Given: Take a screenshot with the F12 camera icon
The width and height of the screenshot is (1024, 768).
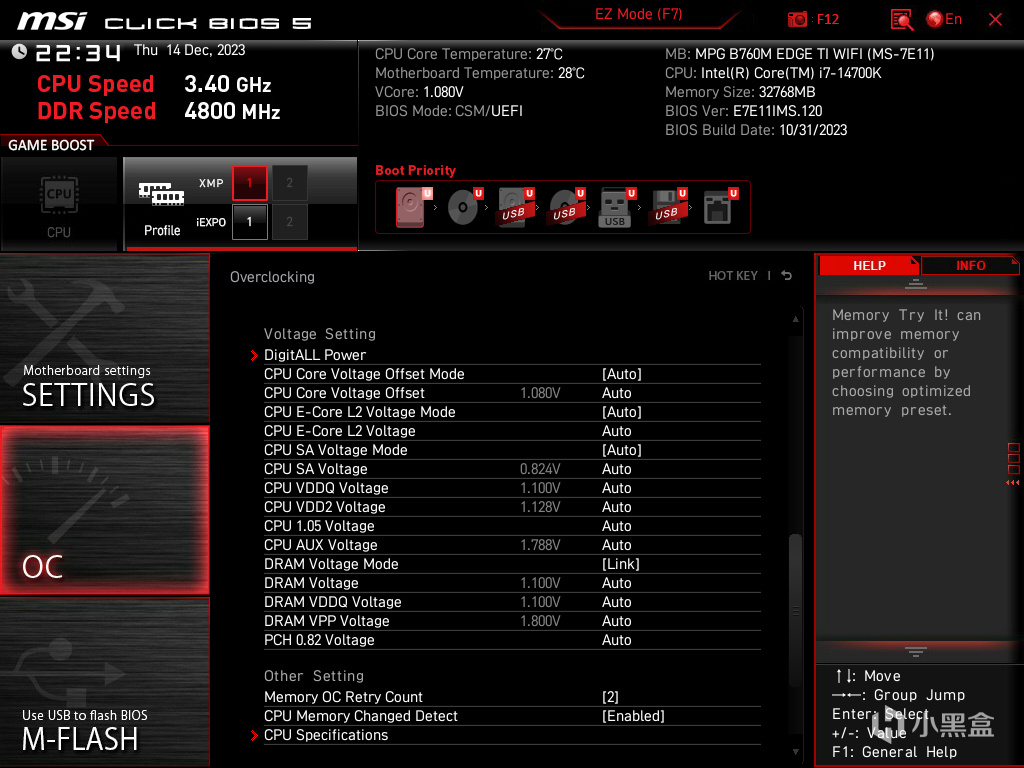Looking at the screenshot, I should [797, 20].
